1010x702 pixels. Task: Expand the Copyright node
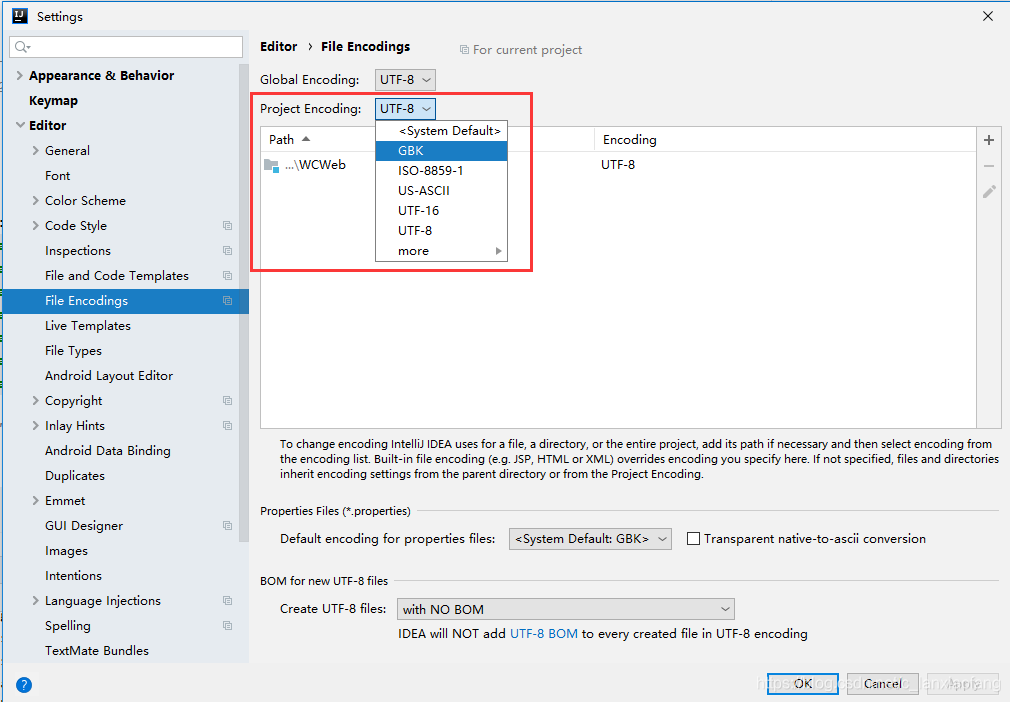(x=35, y=401)
